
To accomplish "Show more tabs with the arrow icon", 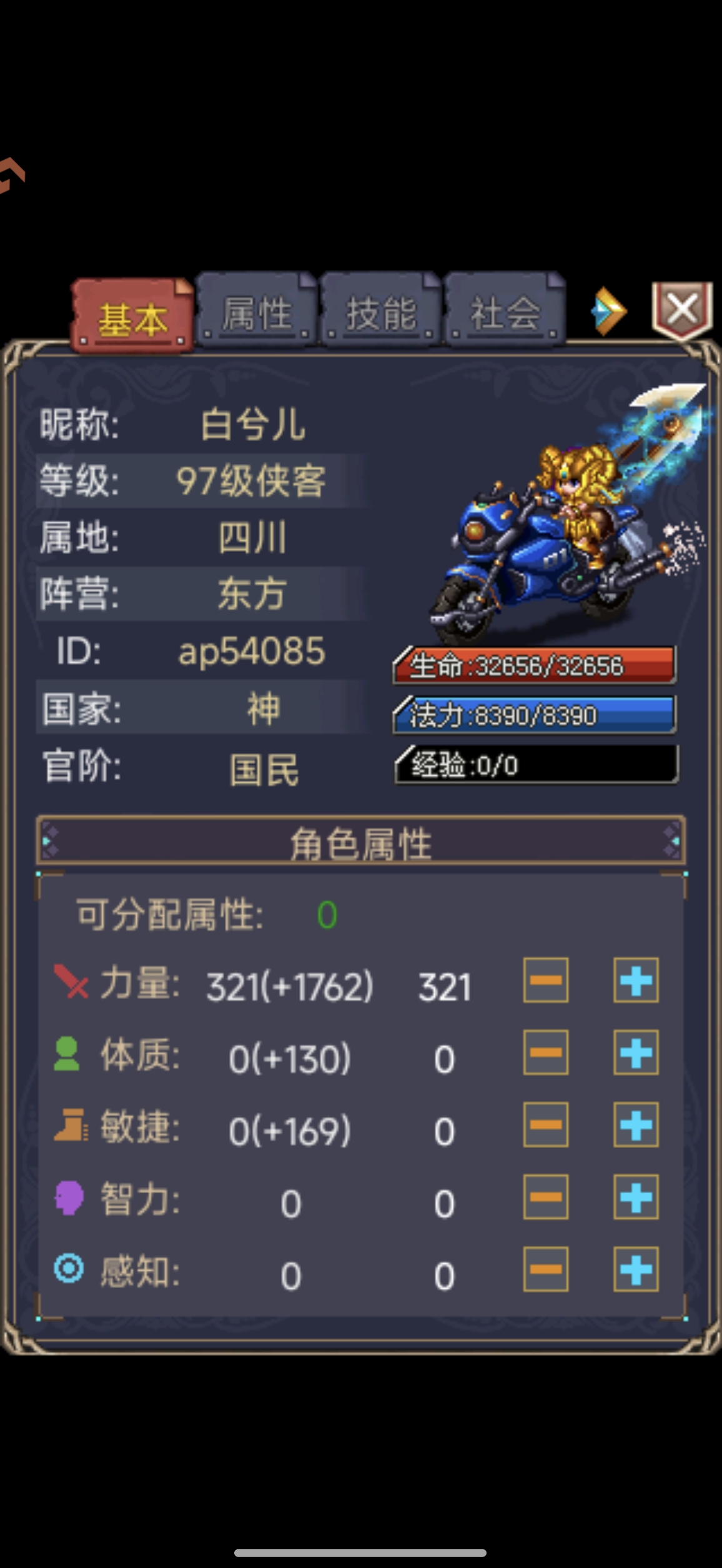I will (608, 311).
